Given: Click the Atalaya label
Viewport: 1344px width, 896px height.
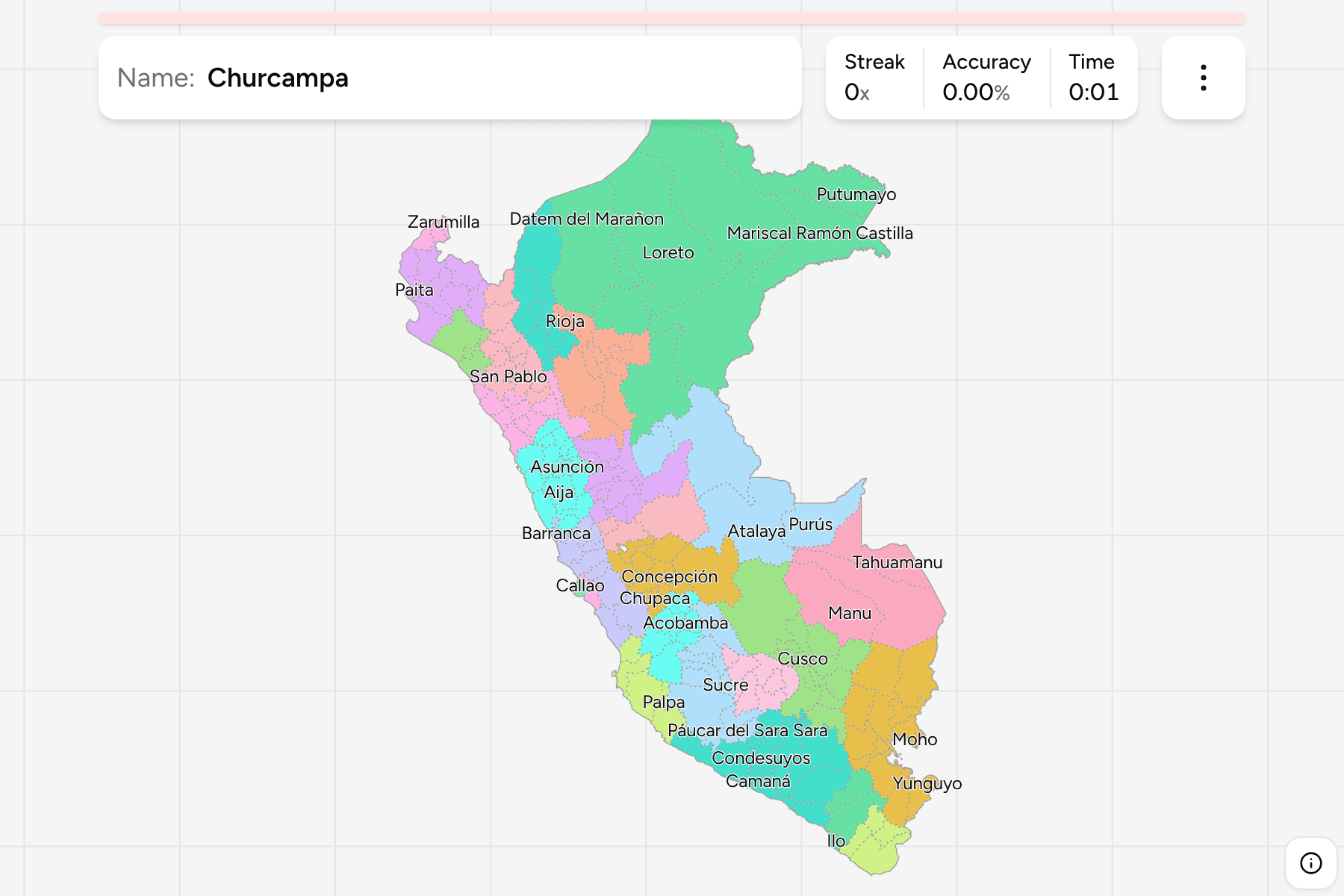Looking at the screenshot, I should (x=756, y=532).
